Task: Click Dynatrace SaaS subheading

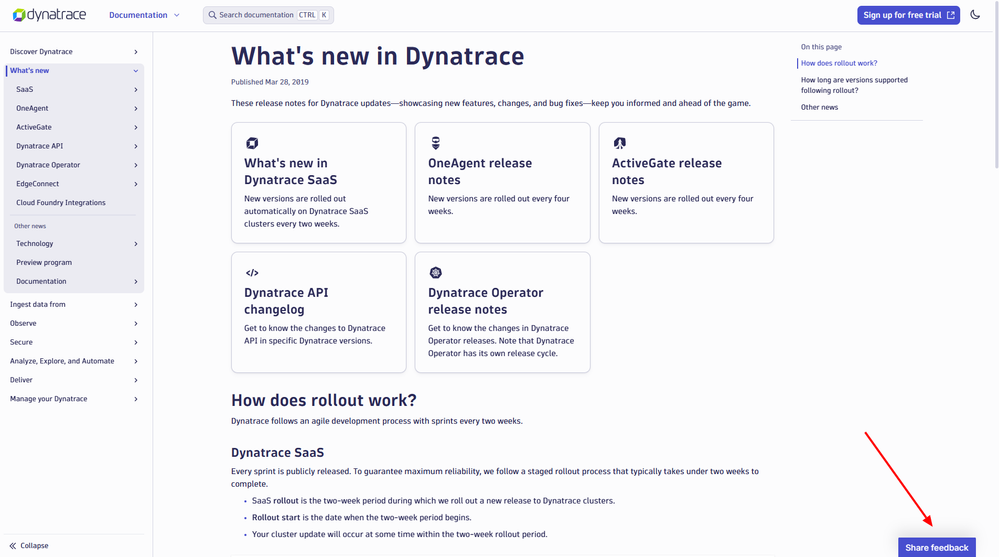Action: pyautogui.click(x=277, y=452)
